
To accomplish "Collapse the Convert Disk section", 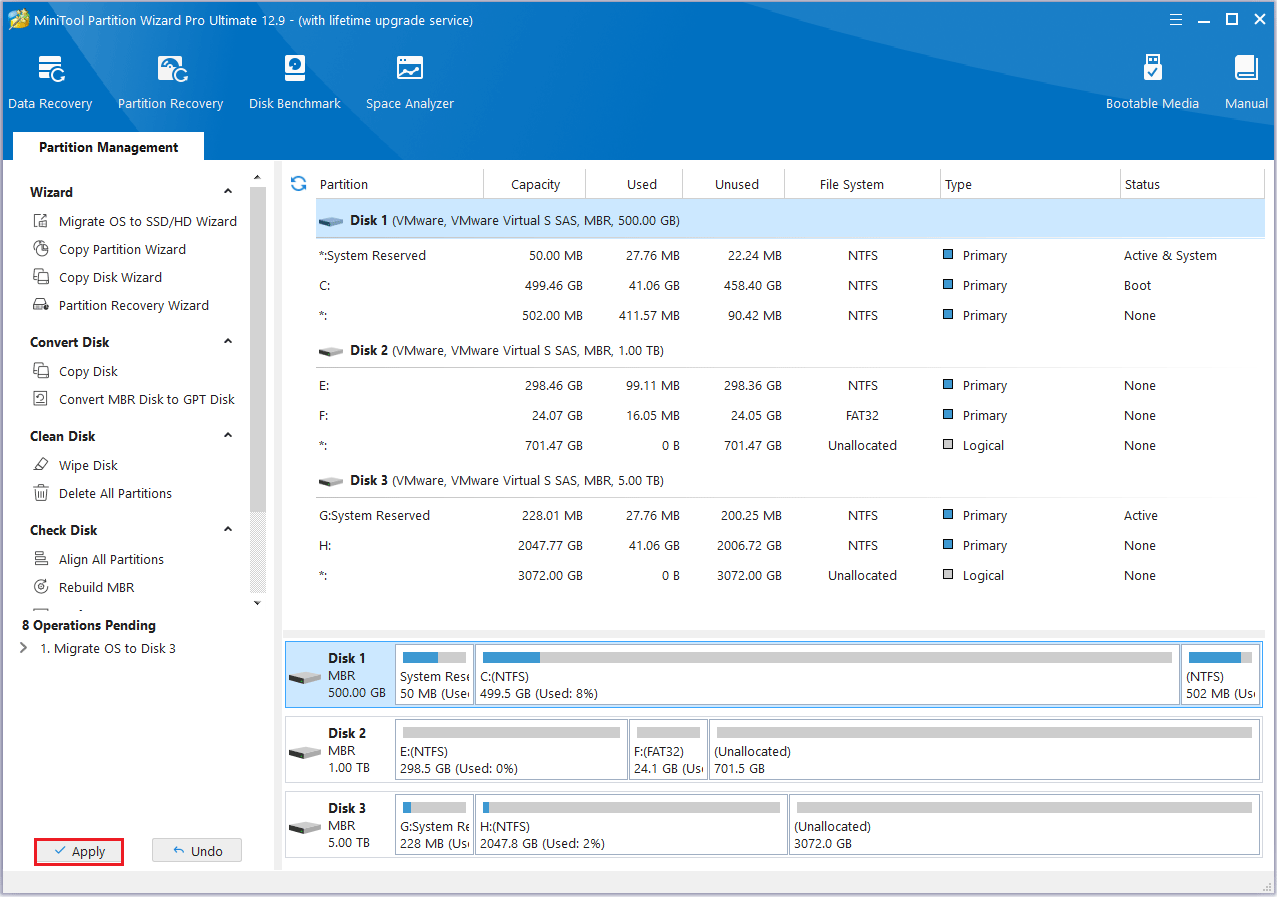I will pos(228,341).
